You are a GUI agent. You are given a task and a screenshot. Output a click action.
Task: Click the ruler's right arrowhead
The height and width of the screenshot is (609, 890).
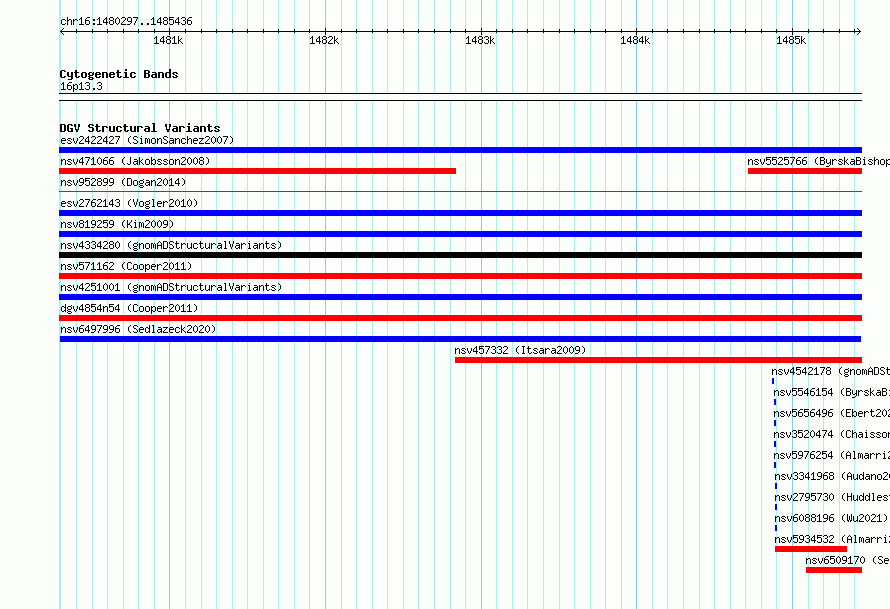point(858,32)
